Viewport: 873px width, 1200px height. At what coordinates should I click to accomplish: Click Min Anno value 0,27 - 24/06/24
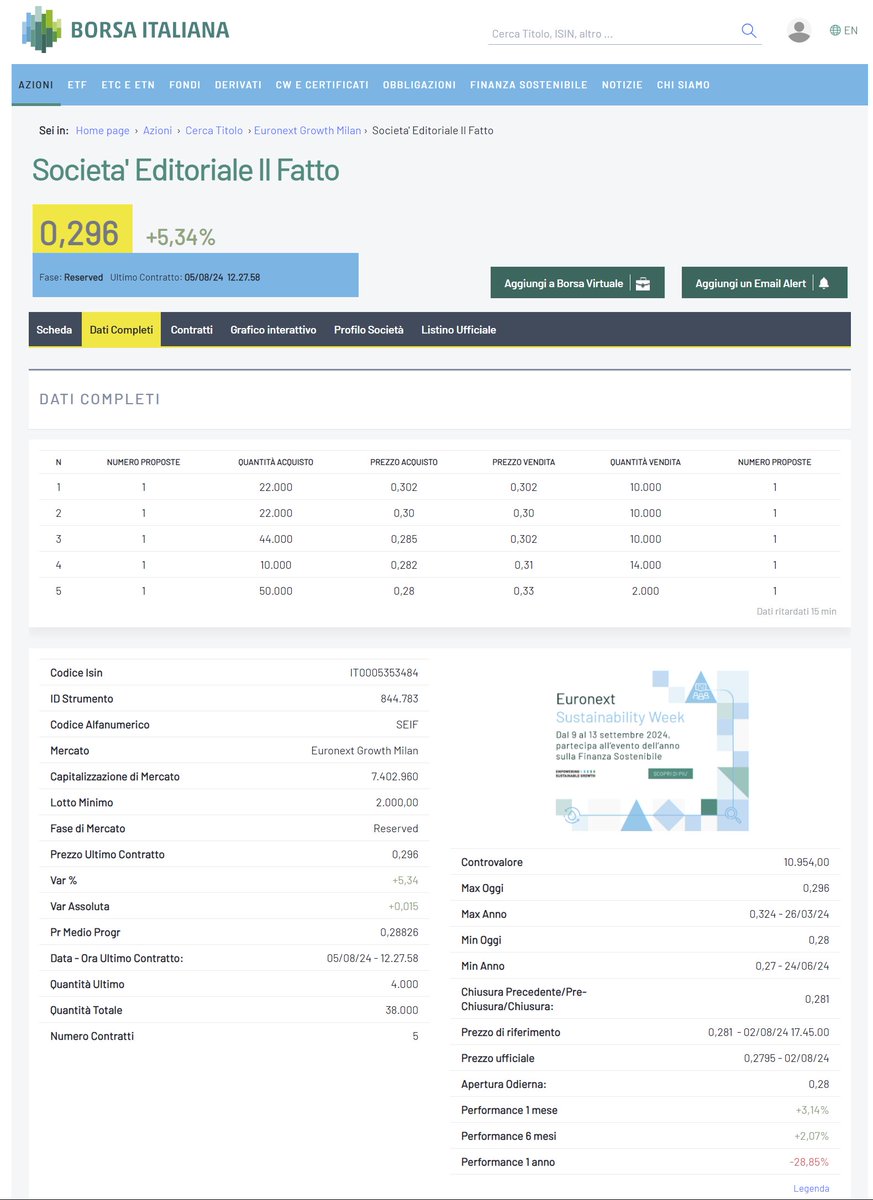pyautogui.click(x=792, y=966)
